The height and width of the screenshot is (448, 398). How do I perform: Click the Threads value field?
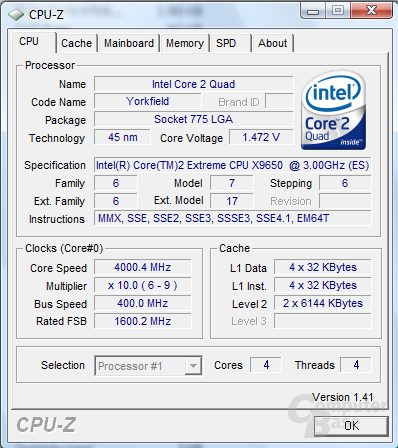tap(356, 365)
